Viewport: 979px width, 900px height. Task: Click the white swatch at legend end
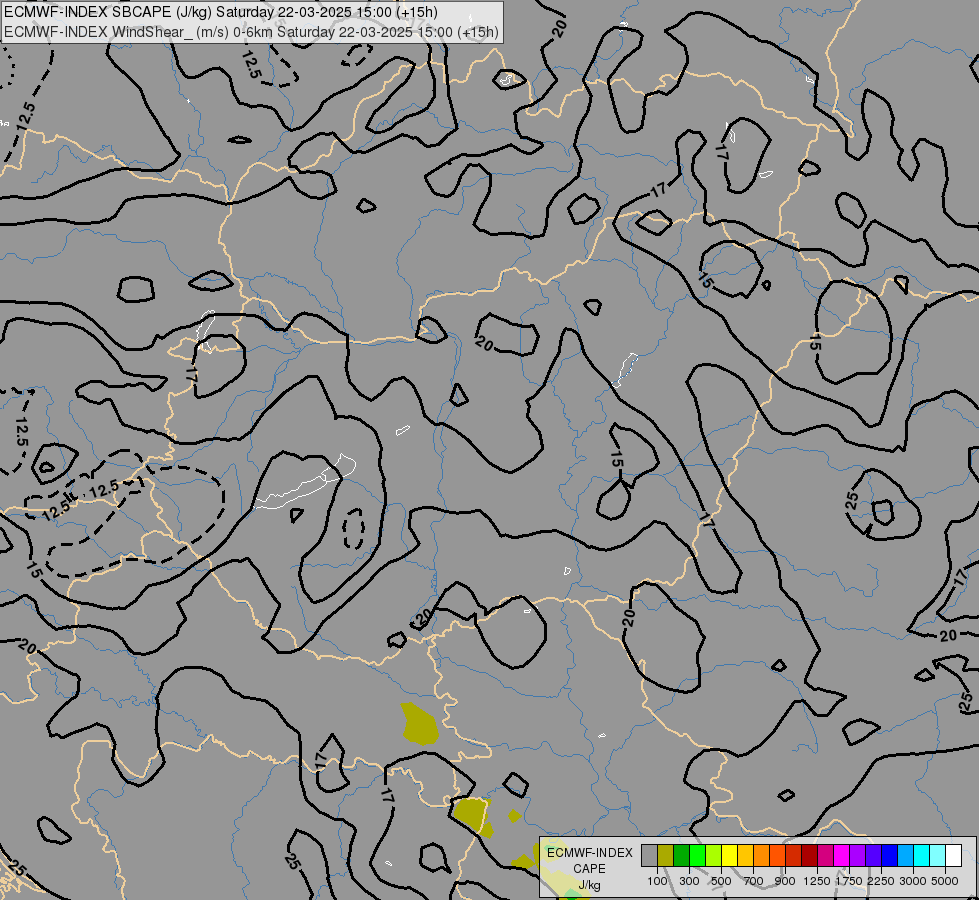click(954, 856)
